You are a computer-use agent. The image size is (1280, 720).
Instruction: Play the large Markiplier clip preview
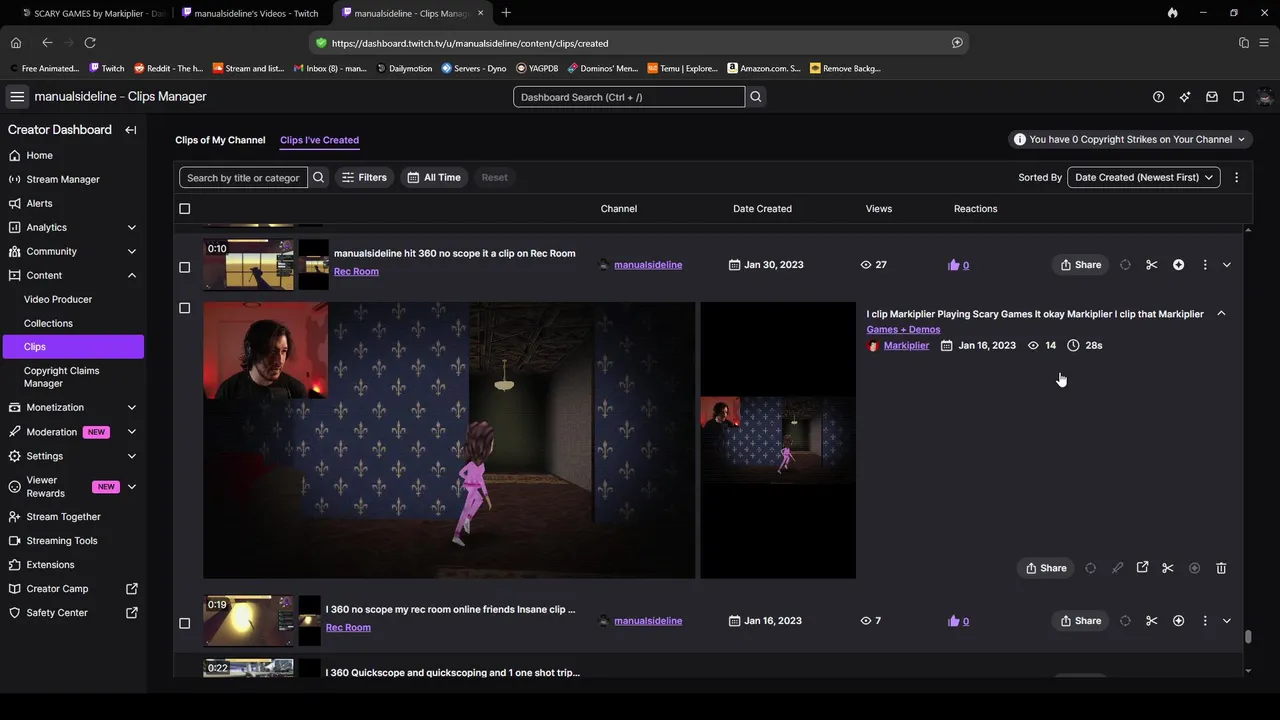pyautogui.click(x=449, y=440)
